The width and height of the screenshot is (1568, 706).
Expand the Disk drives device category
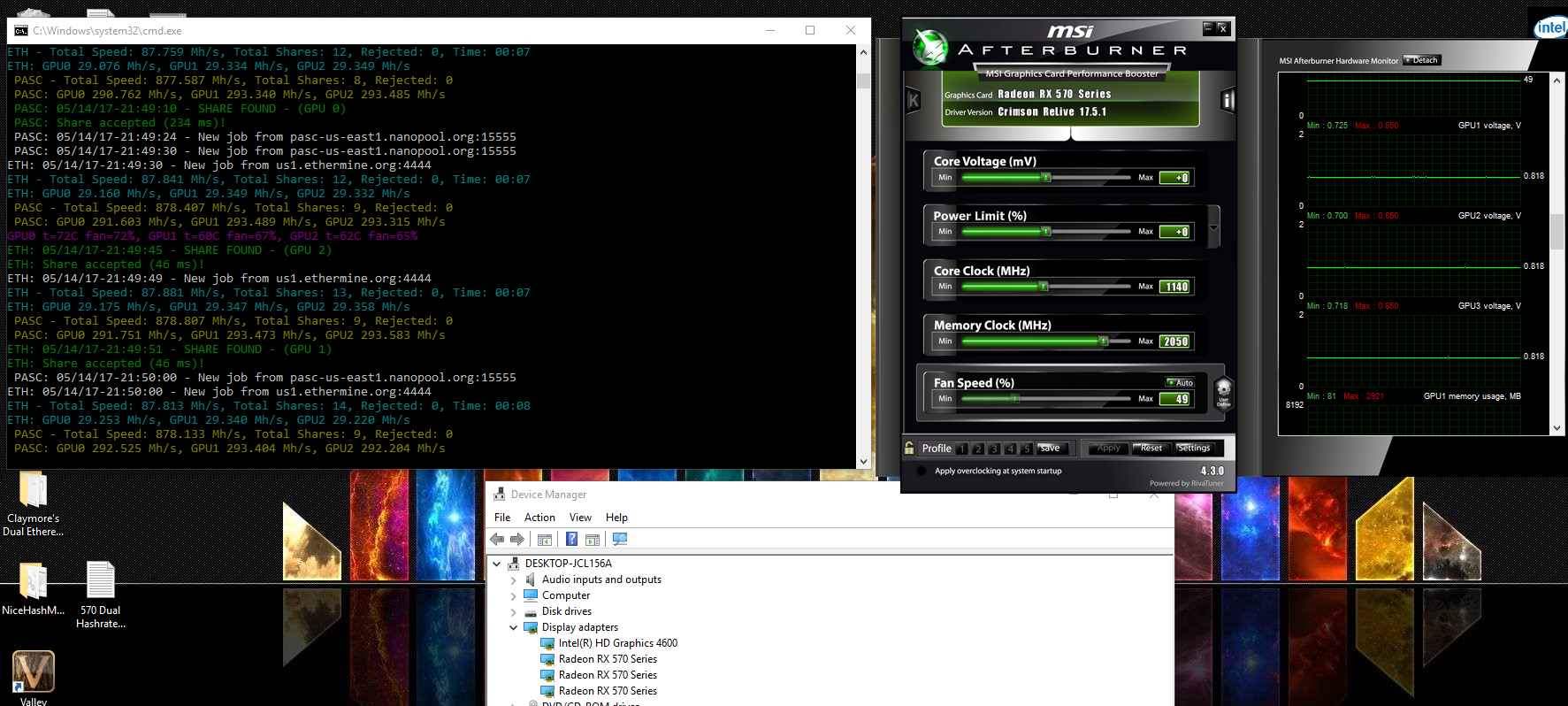513,612
